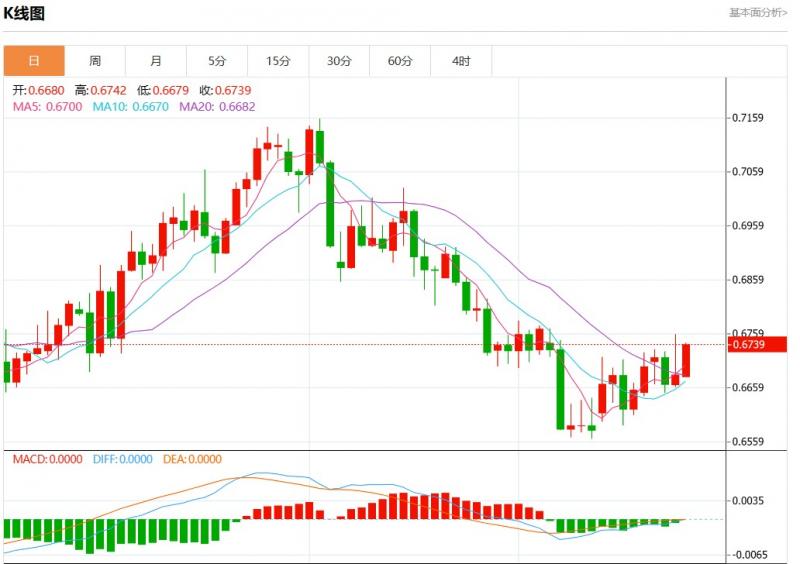Click the MA5: 0.6700 indicator label
This screenshot has height=564, width=800.
47,107
